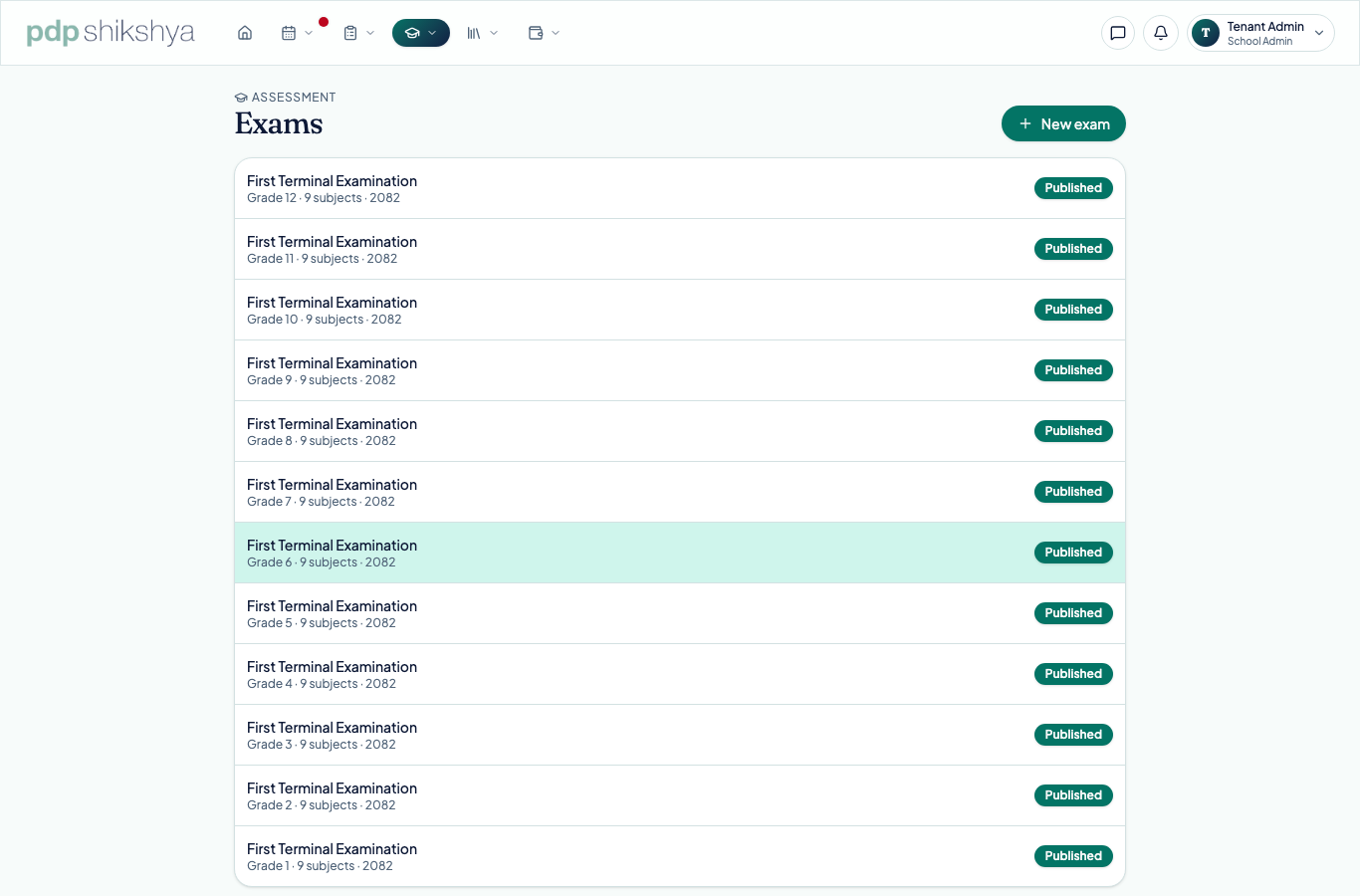The height and width of the screenshot is (896, 1360).
Task: Open Grade 12 First Terminal Examination
Action: (x=680, y=188)
